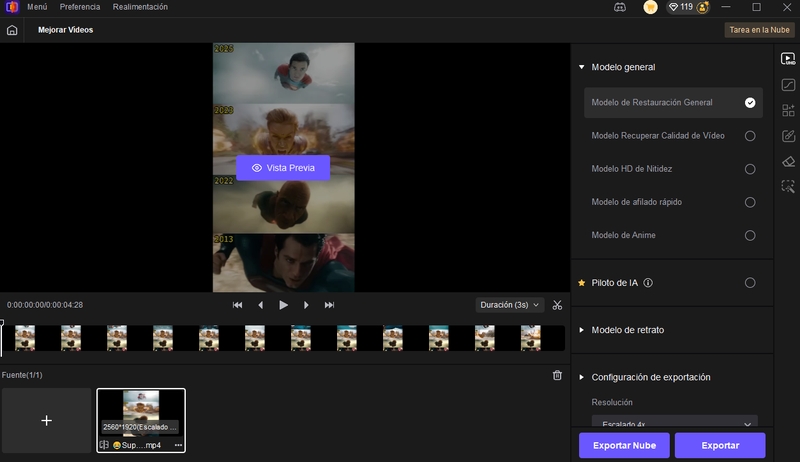Click the Exportar Nube button
This screenshot has height=462, width=800.
(x=624, y=445)
